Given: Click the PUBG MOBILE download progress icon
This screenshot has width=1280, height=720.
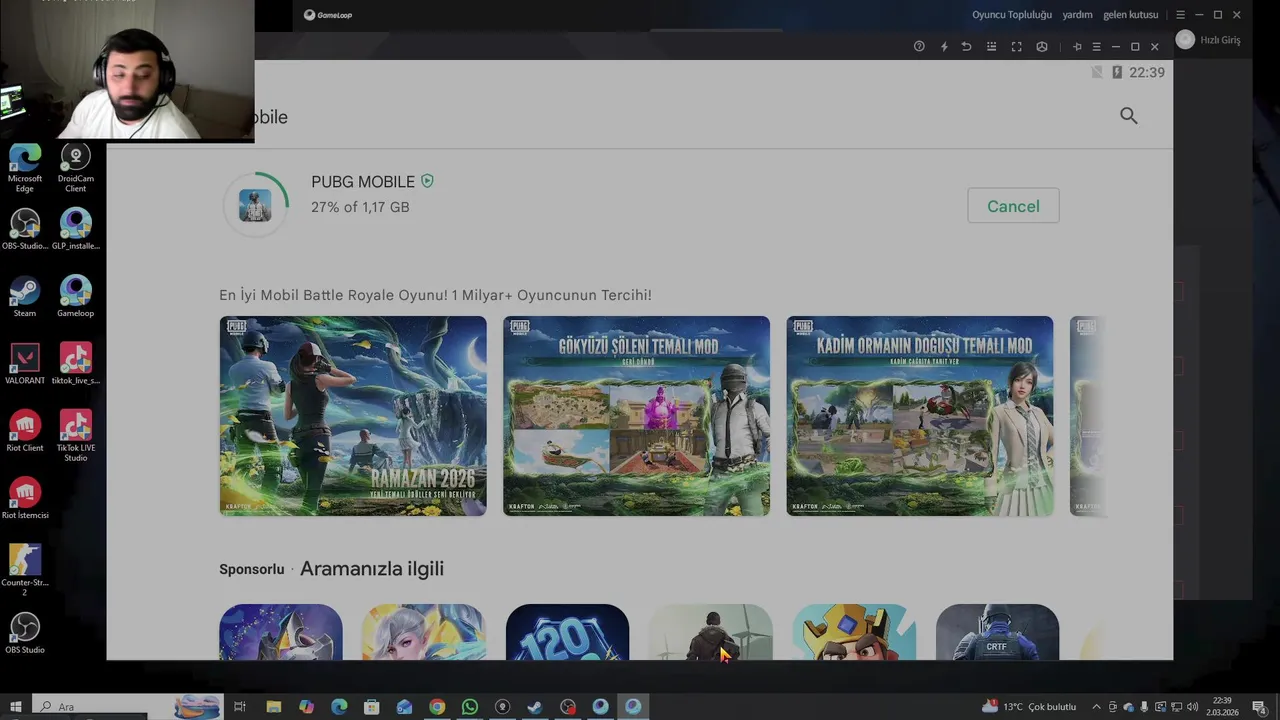Looking at the screenshot, I should [255, 205].
